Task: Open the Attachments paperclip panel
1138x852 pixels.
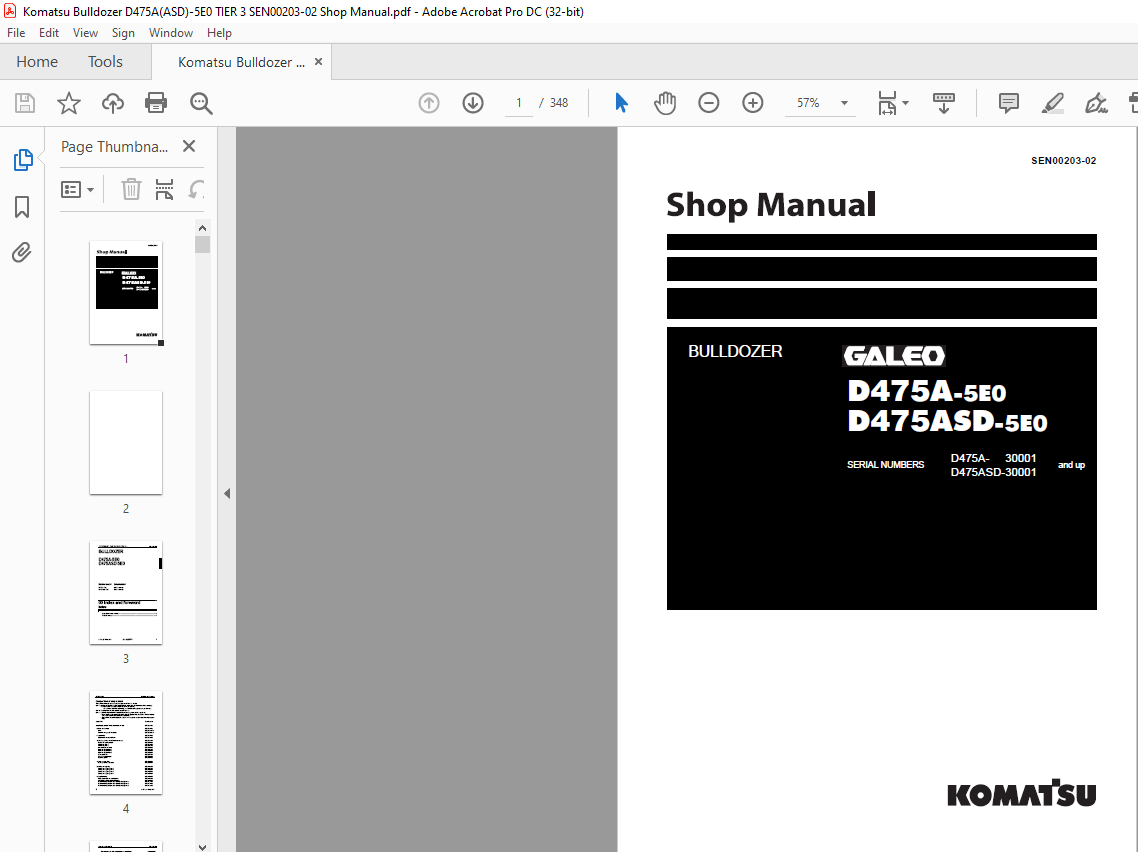Action: coord(22,253)
